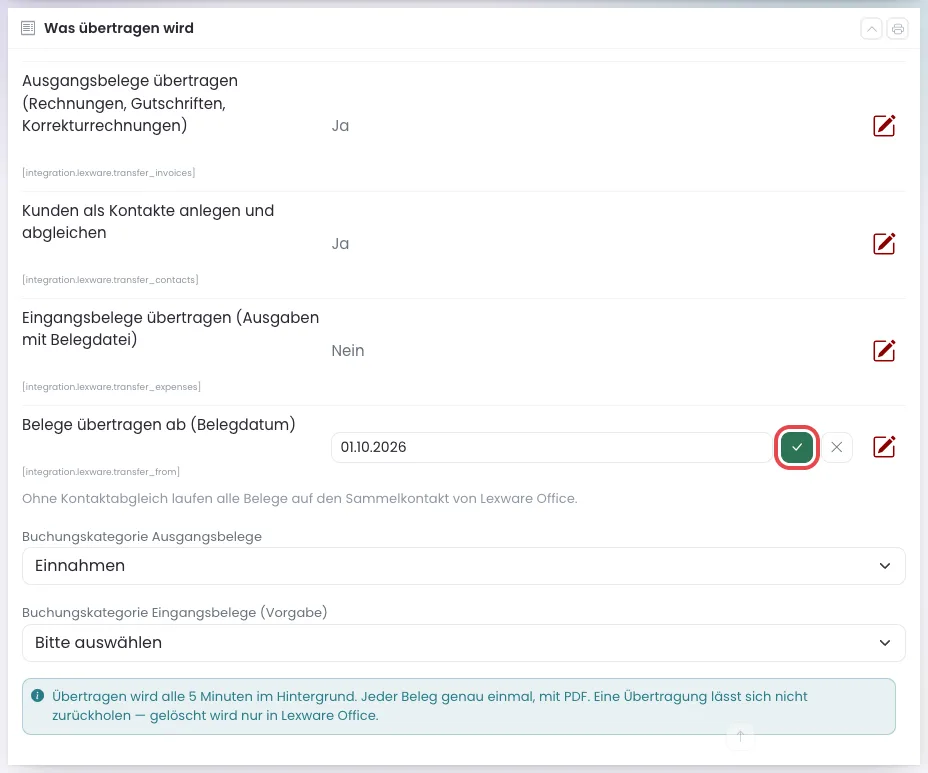Click the Ja value for Kunden als Kontakte

pos(340,243)
